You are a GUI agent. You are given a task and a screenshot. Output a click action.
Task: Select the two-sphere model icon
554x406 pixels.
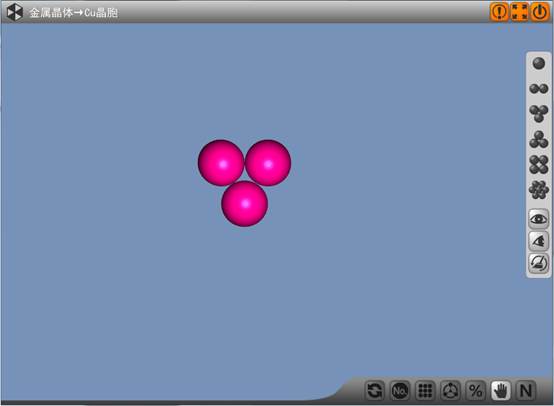538,88
